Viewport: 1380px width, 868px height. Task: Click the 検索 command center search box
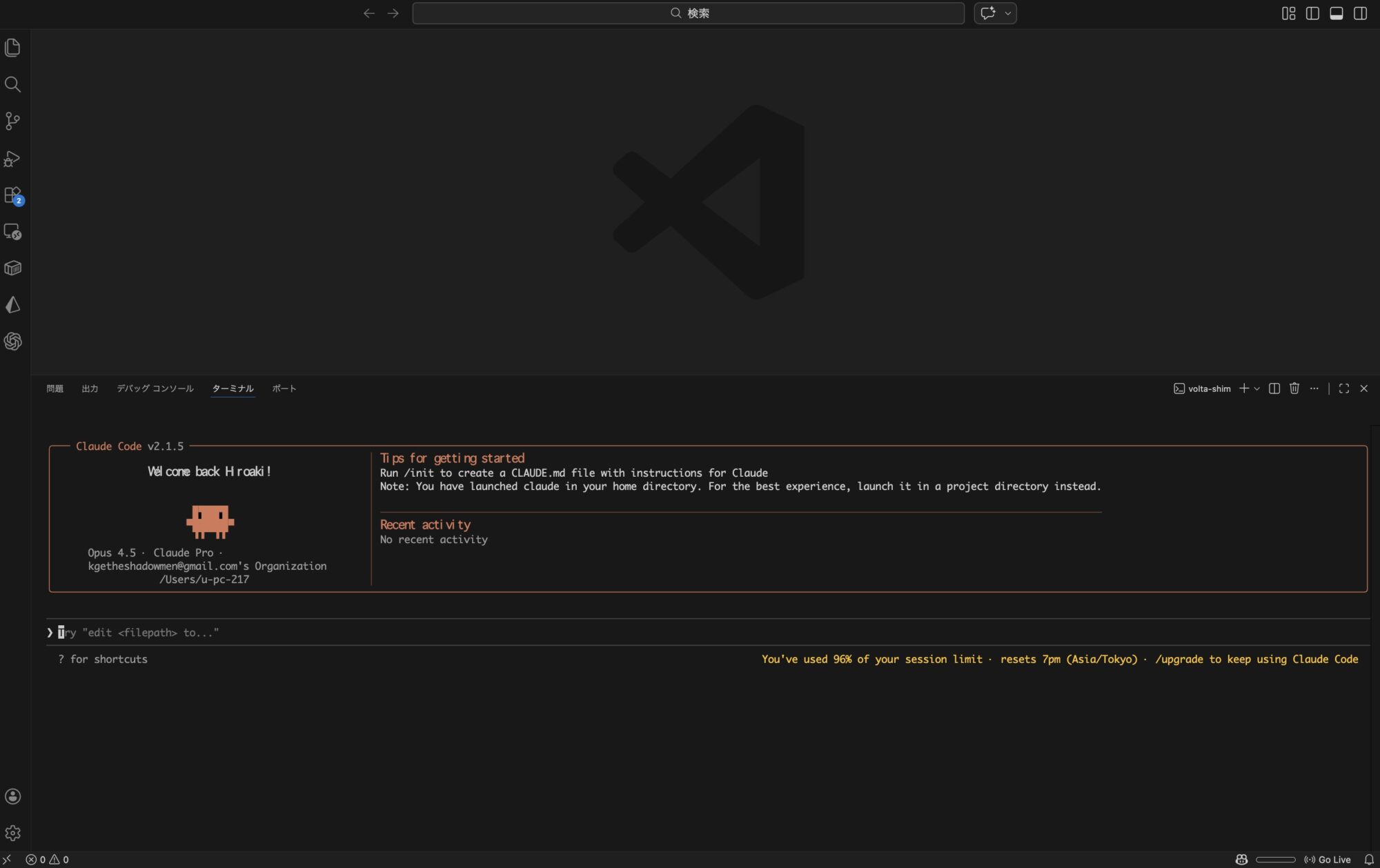688,13
